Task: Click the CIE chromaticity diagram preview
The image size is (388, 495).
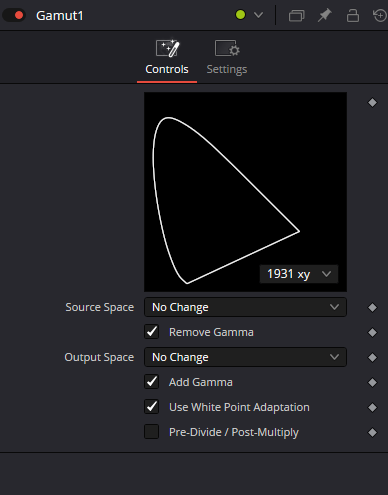Action: [x=245, y=192]
